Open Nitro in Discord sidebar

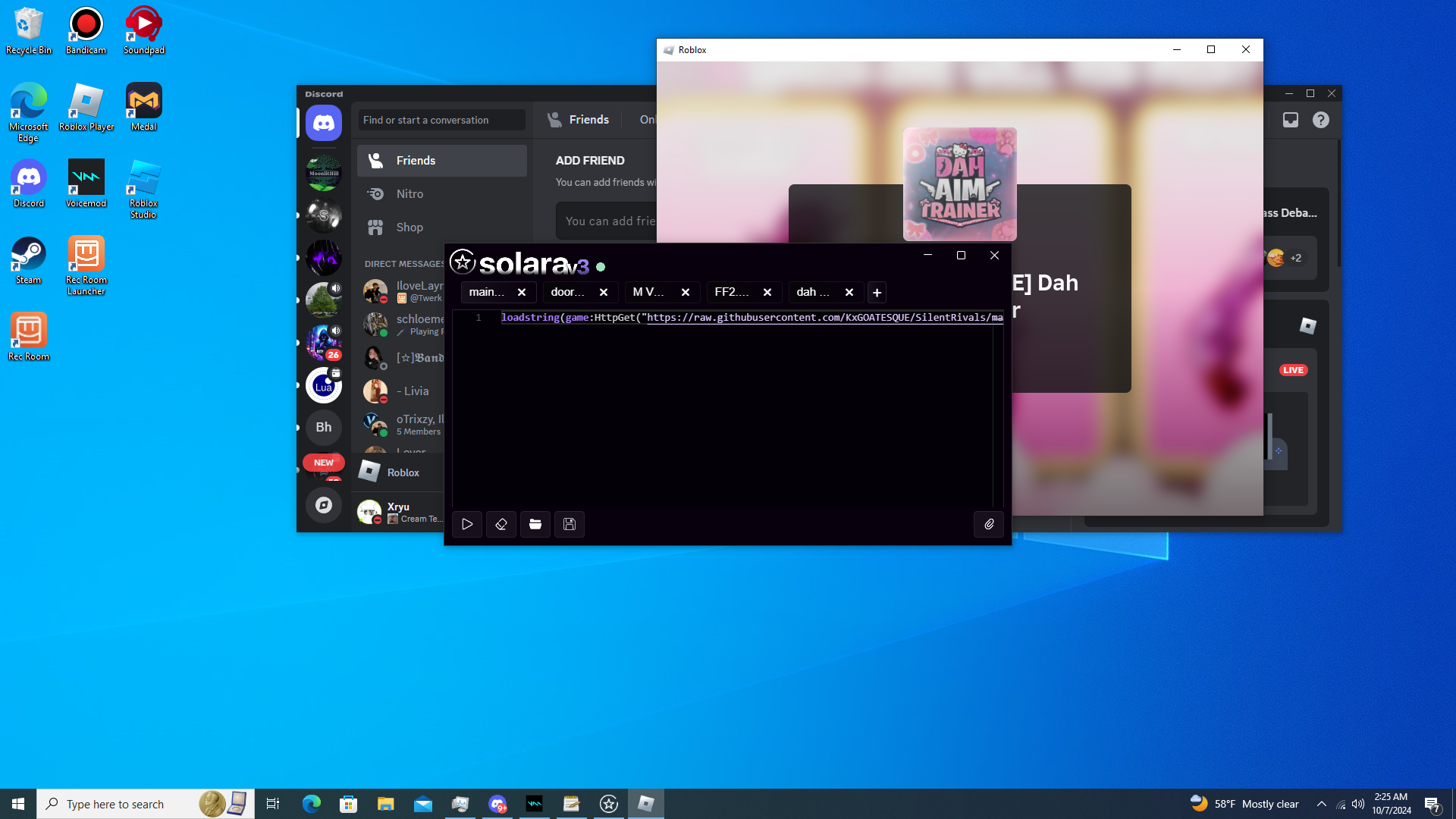(409, 194)
